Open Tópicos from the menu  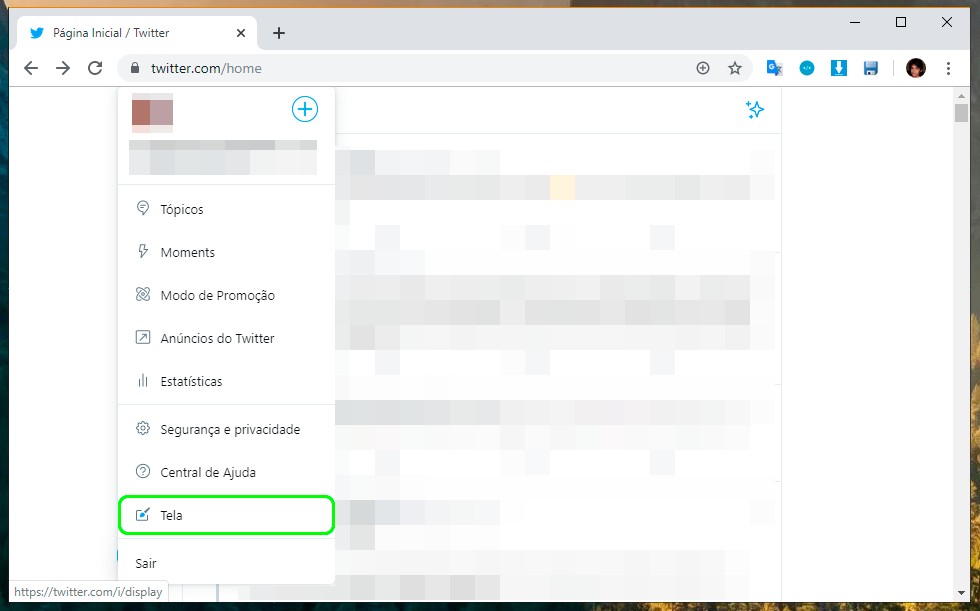click(x=226, y=209)
